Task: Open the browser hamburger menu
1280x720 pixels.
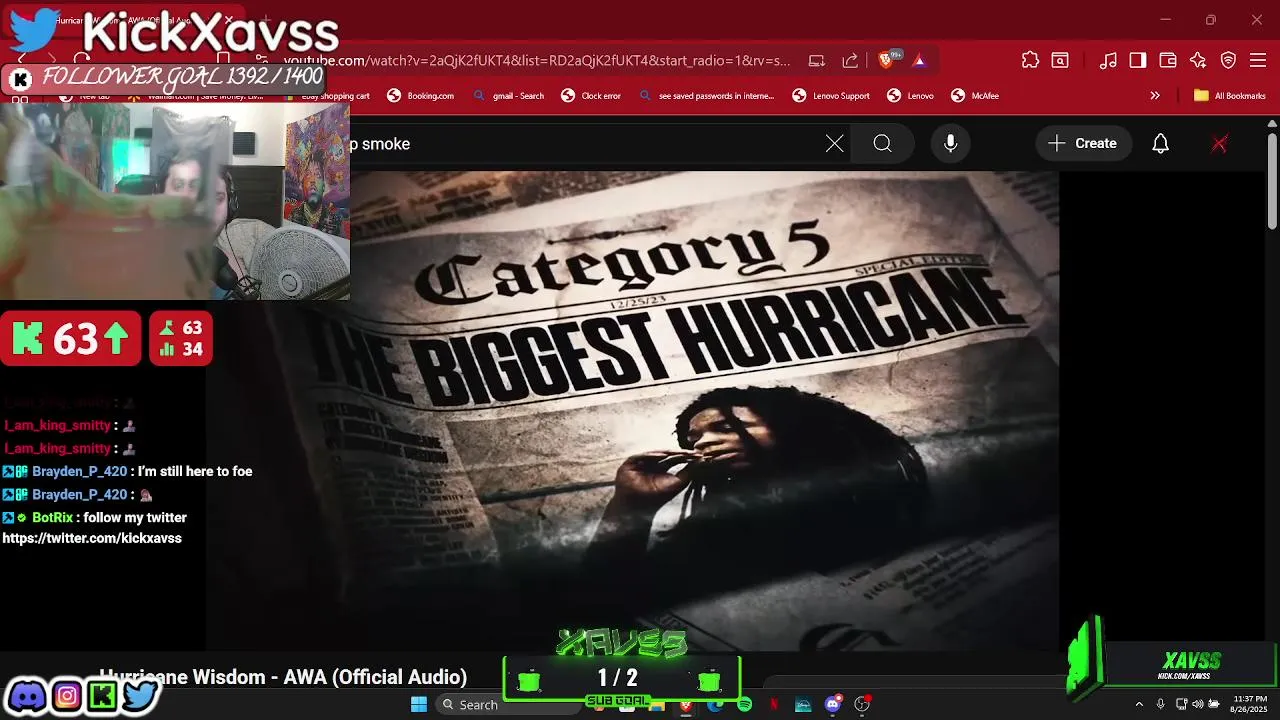Action: [x=1258, y=60]
